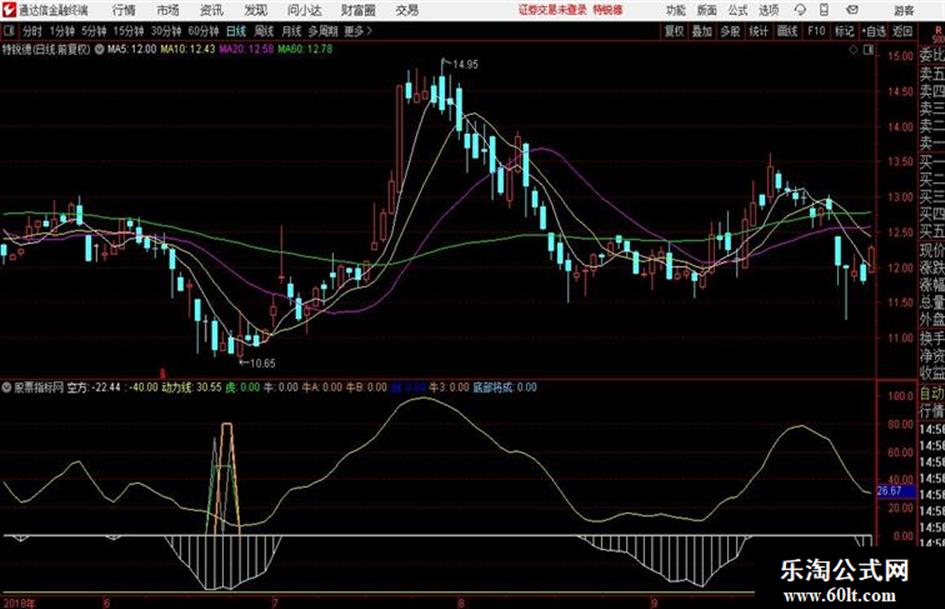945x609 pixels.
Task: Click the 特锐德(日线,前复权) chart title
Action: (46, 49)
